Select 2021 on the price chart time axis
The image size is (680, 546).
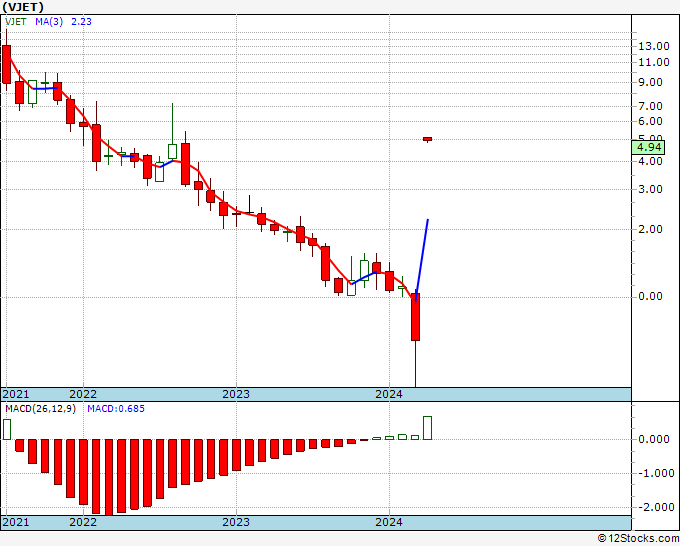pyautogui.click(x=16, y=394)
